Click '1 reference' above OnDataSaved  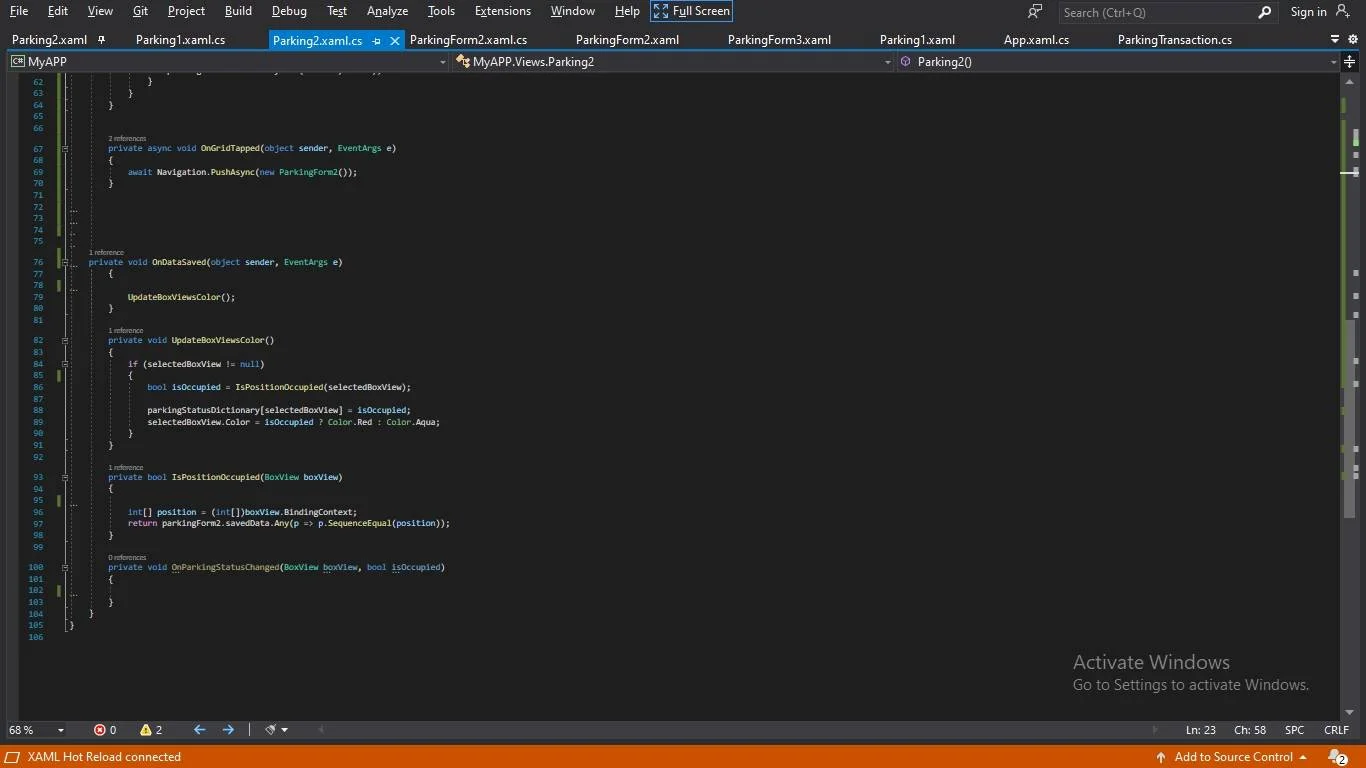(x=106, y=253)
